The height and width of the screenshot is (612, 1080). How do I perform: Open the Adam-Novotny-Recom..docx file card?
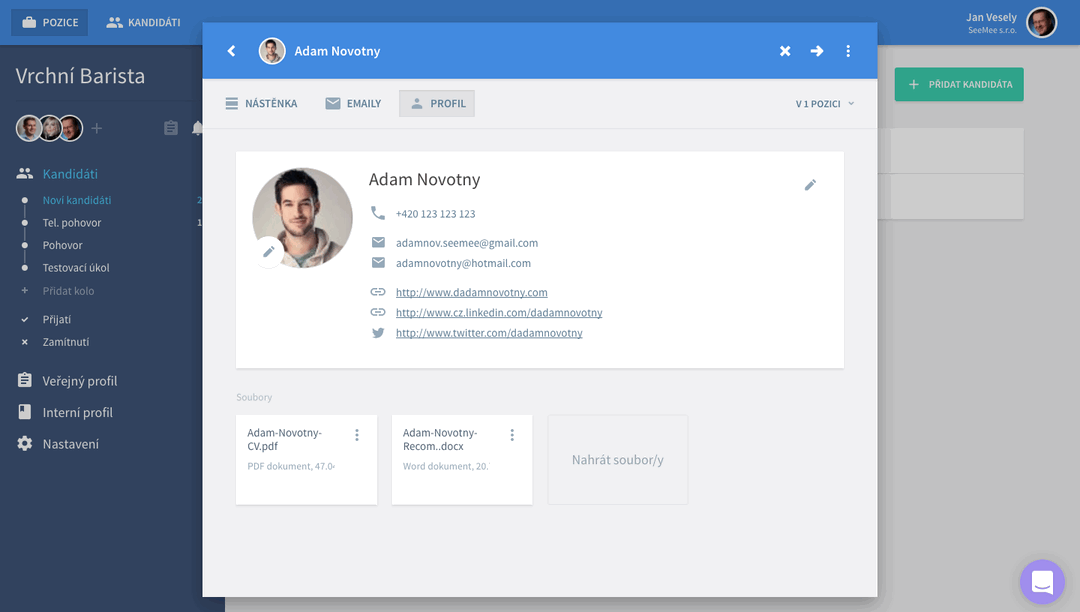462,459
